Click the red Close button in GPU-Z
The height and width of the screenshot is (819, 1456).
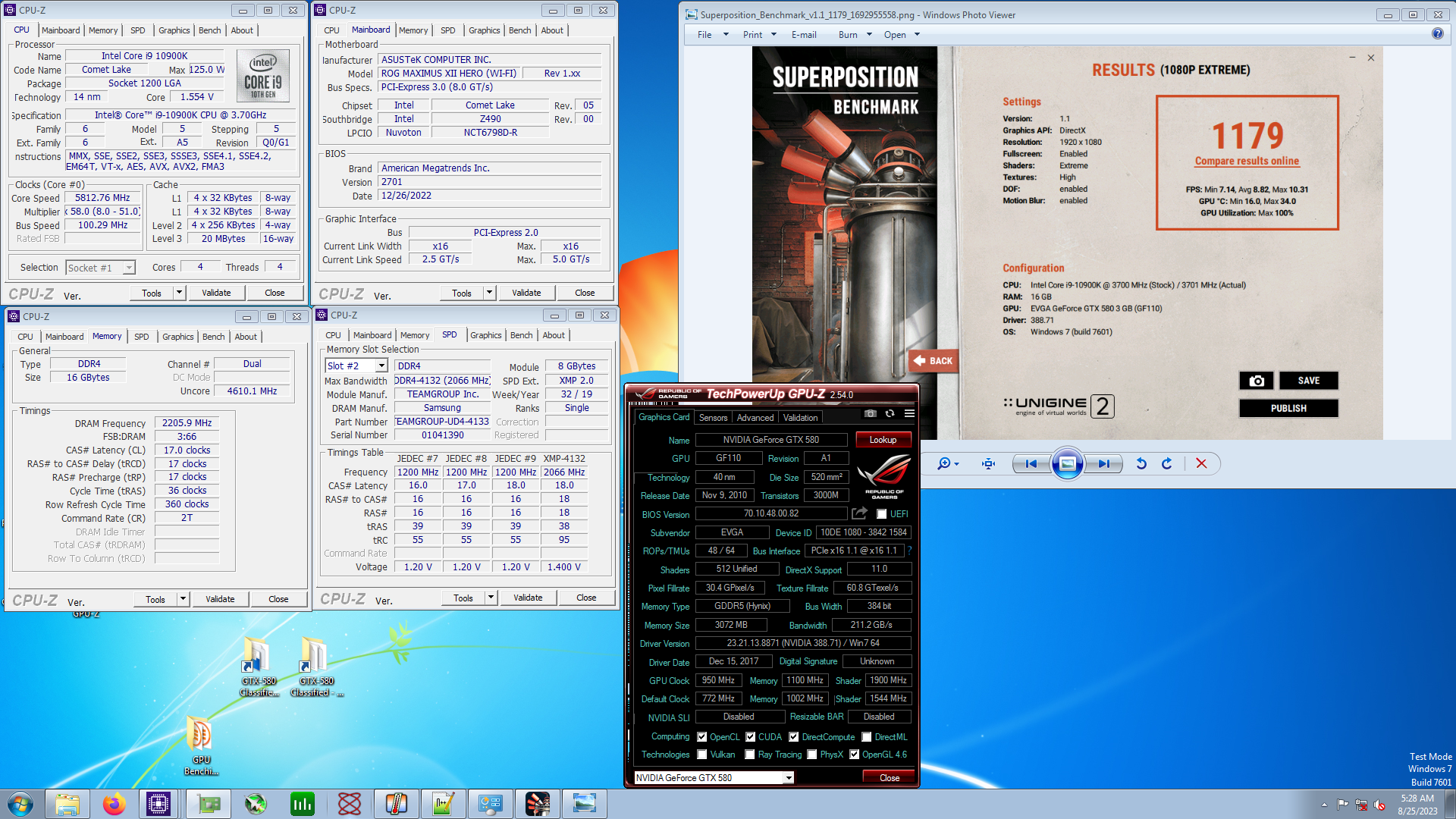coord(889,778)
